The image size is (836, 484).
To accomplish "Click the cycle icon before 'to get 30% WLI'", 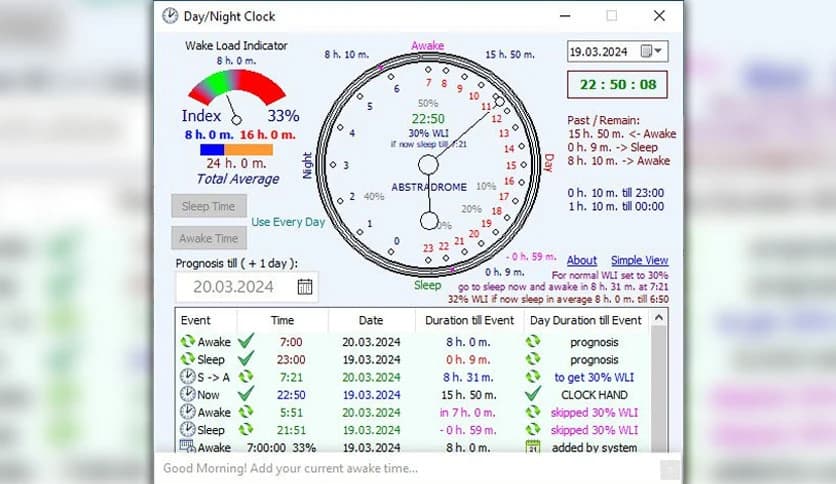I will click(x=533, y=376).
